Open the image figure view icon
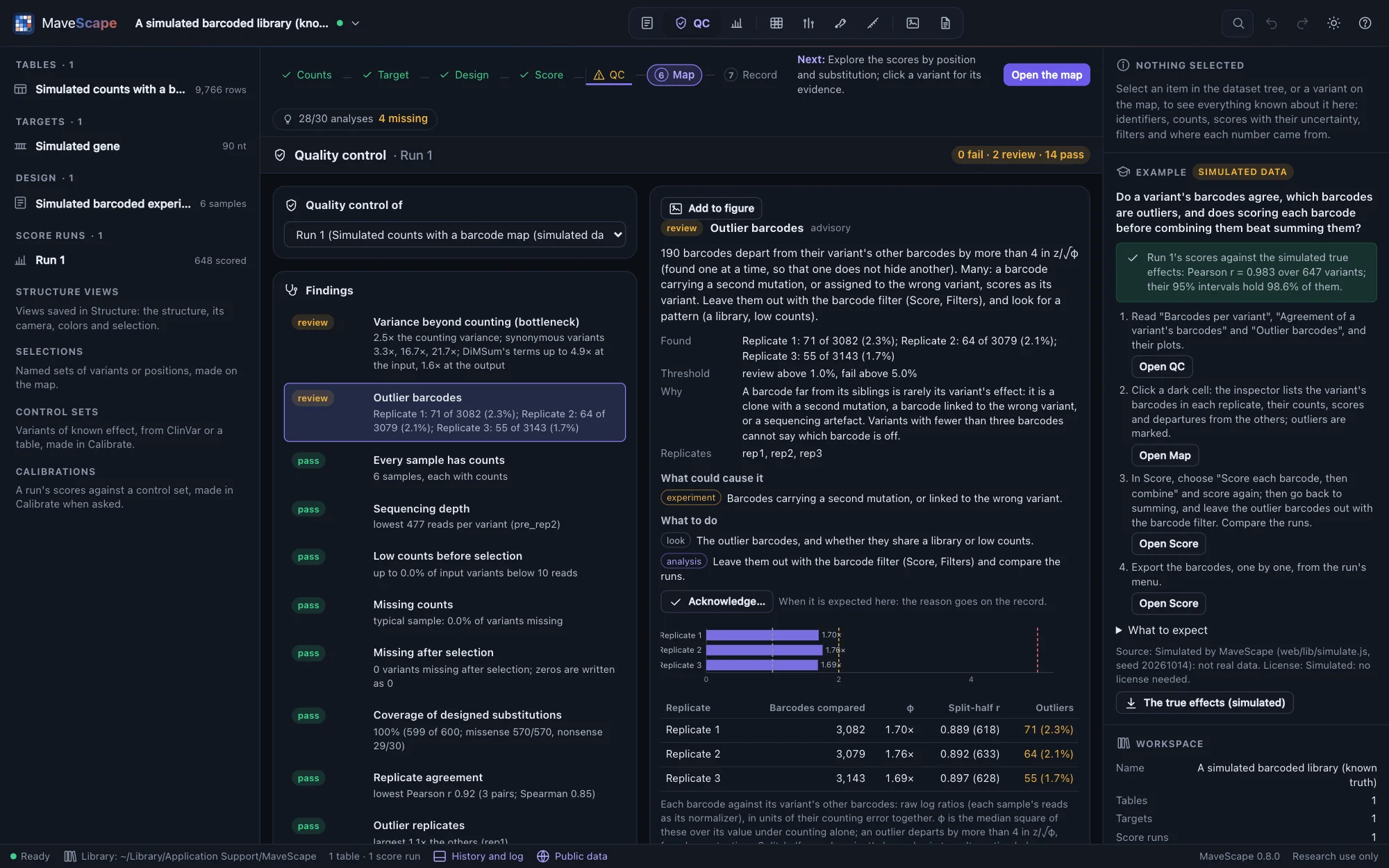This screenshot has width=1389, height=868. (x=913, y=23)
